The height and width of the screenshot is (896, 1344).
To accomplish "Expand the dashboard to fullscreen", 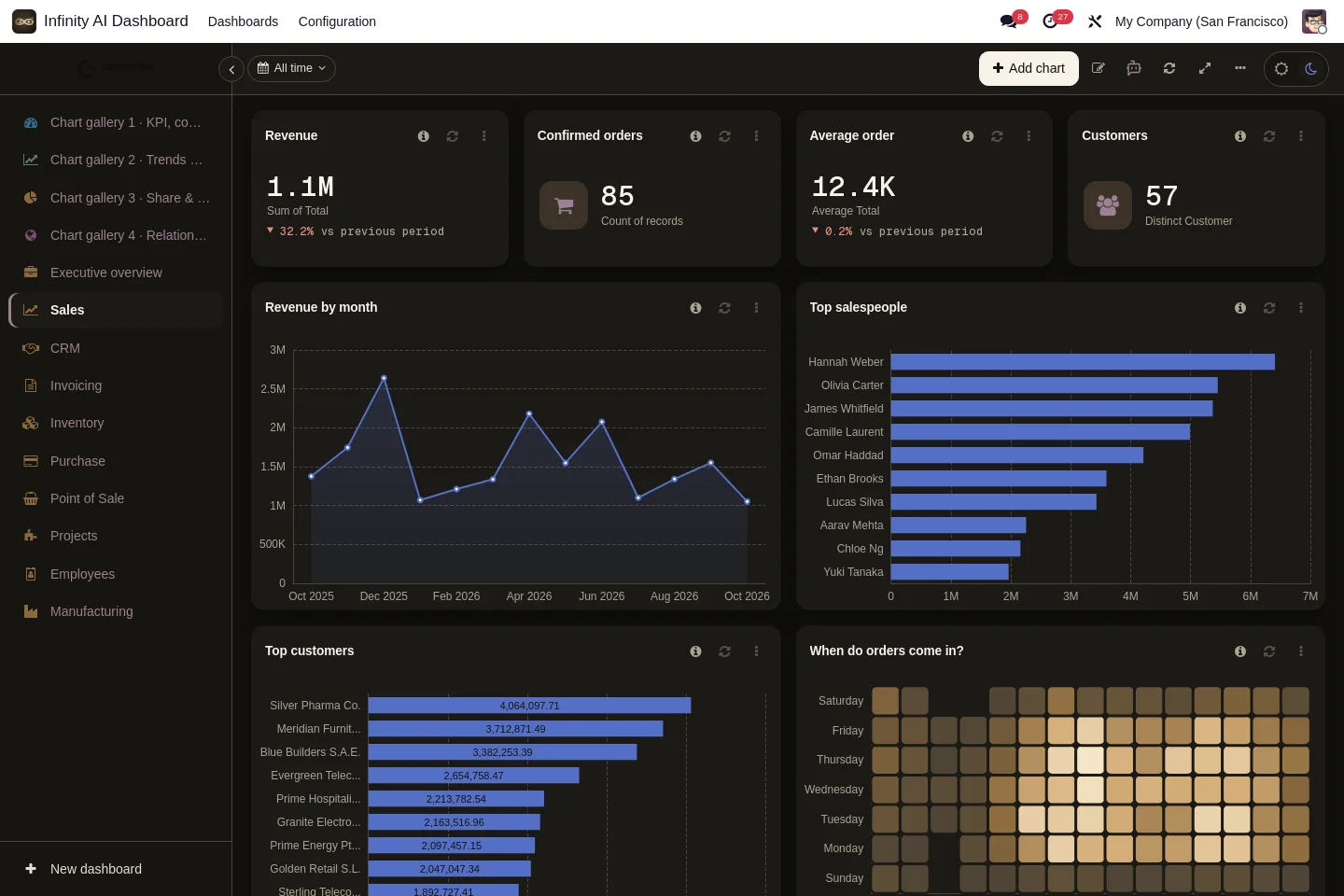I will pyautogui.click(x=1205, y=68).
